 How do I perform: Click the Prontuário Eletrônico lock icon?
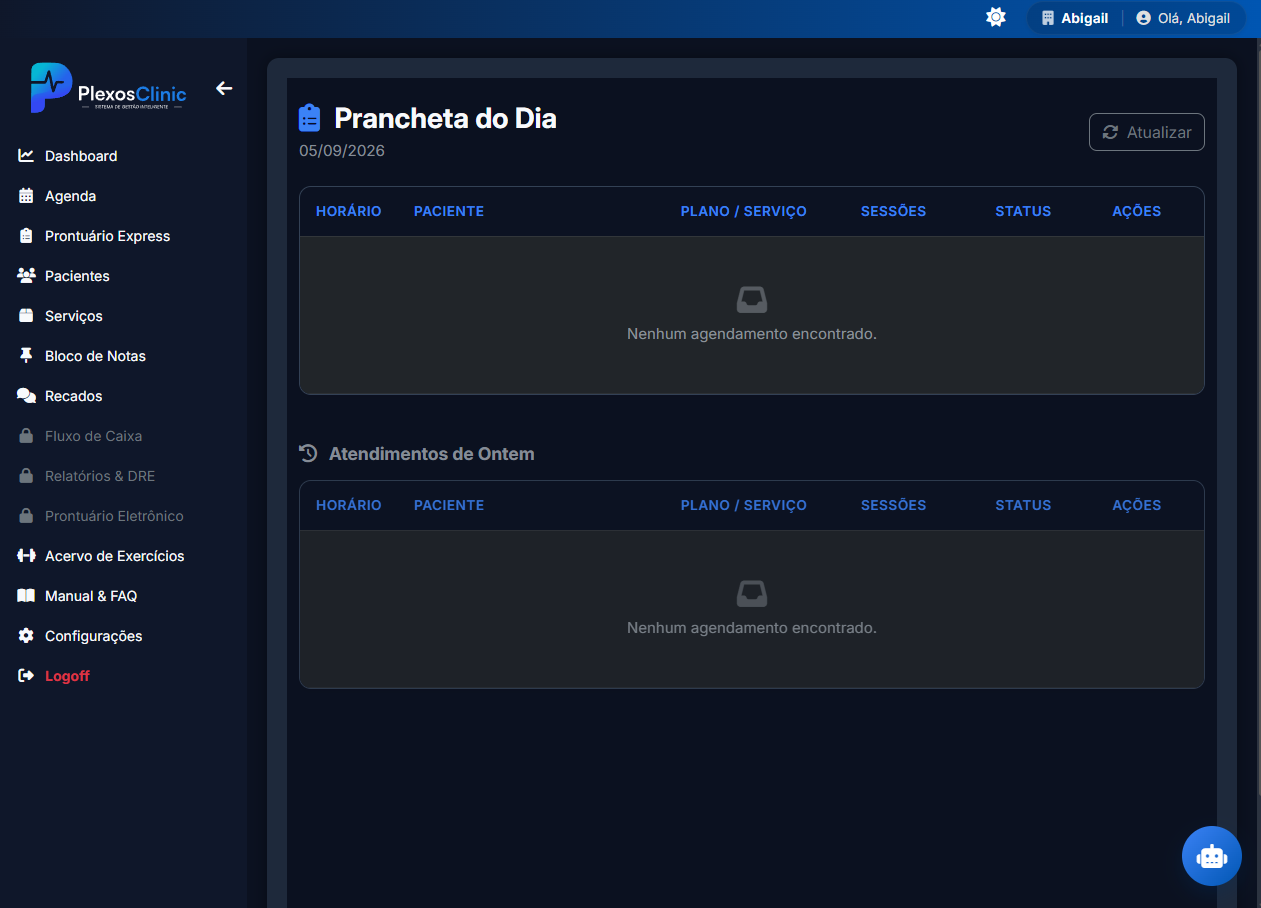coord(26,516)
